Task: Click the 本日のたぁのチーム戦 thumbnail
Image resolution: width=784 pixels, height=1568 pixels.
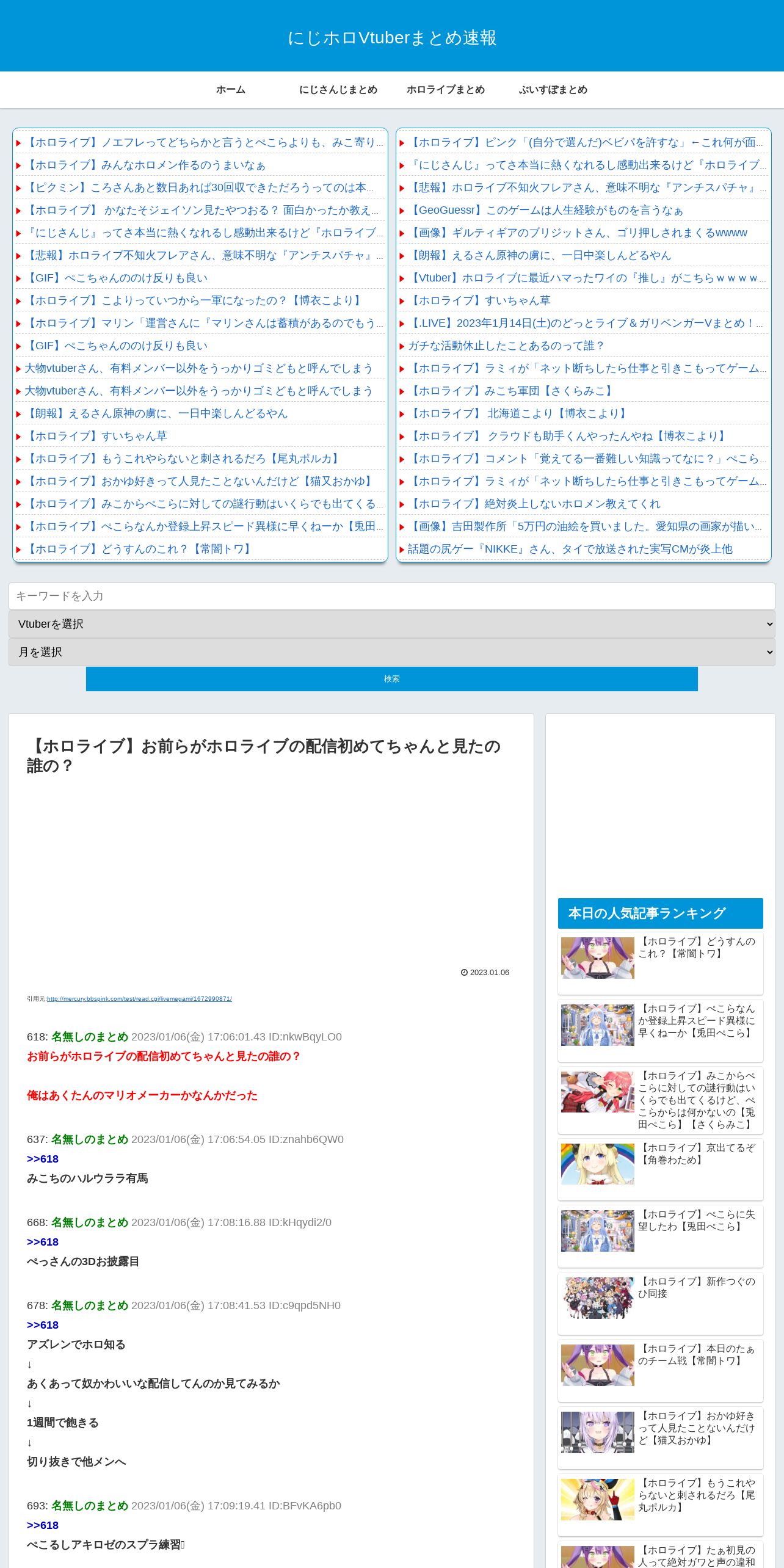Action: [598, 1365]
